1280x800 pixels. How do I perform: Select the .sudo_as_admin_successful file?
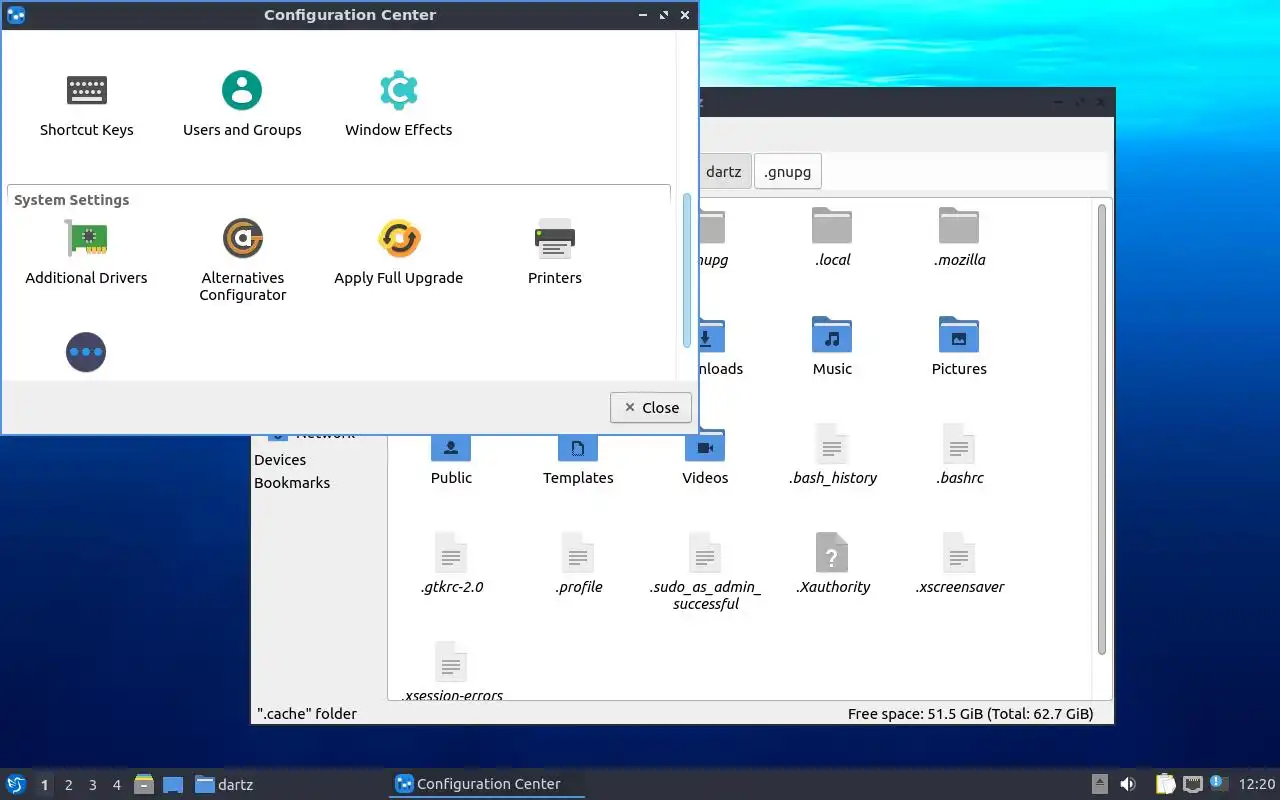pos(705,572)
